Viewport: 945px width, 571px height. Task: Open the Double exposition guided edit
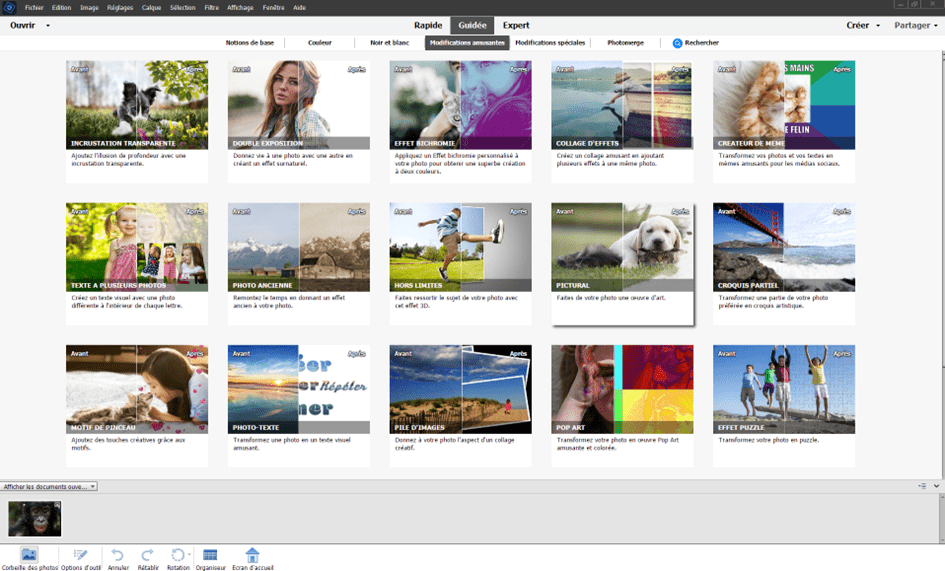pyautogui.click(x=298, y=121)
